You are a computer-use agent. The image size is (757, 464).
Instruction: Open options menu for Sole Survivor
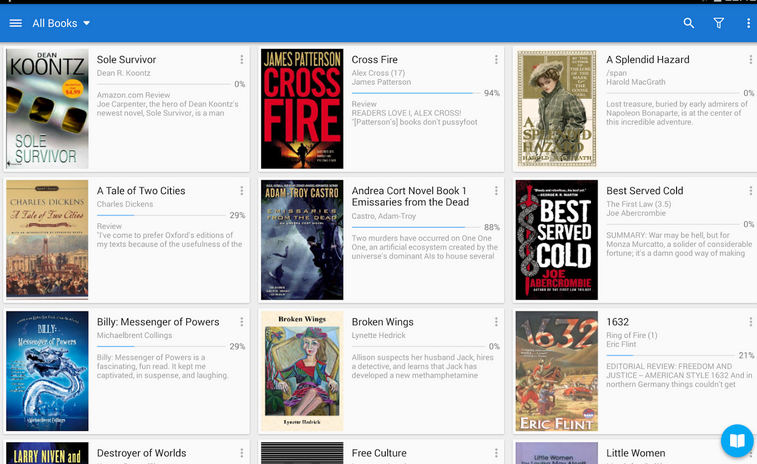242,59
